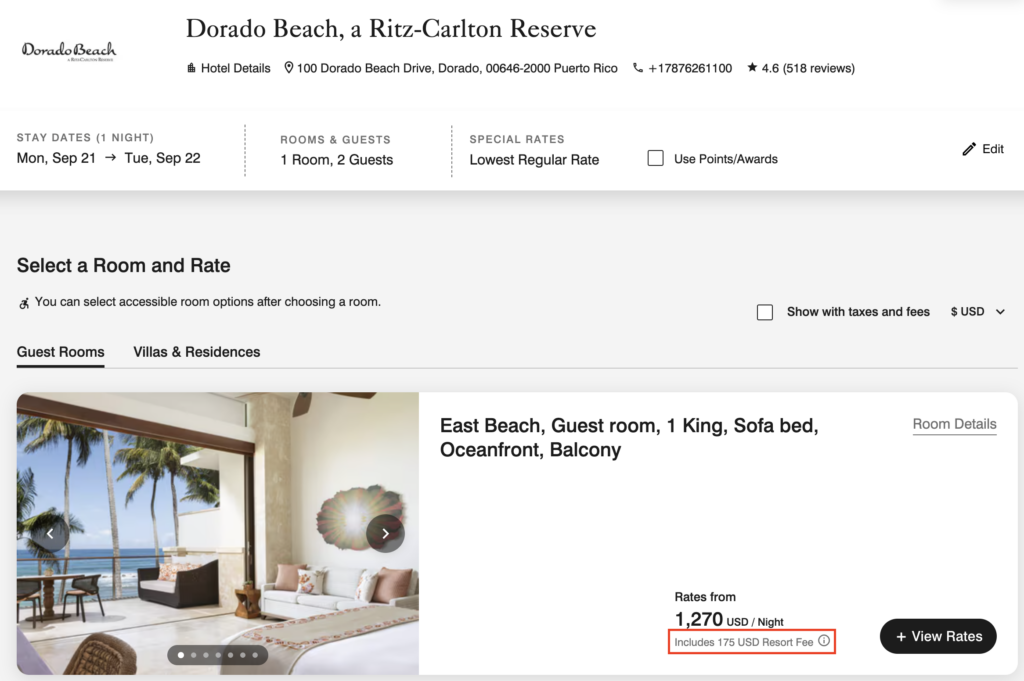The width and height of the screenshot is (1024, 681).
Task: Switch to the Villas & Residences tab
Action: tap(196, 352)
